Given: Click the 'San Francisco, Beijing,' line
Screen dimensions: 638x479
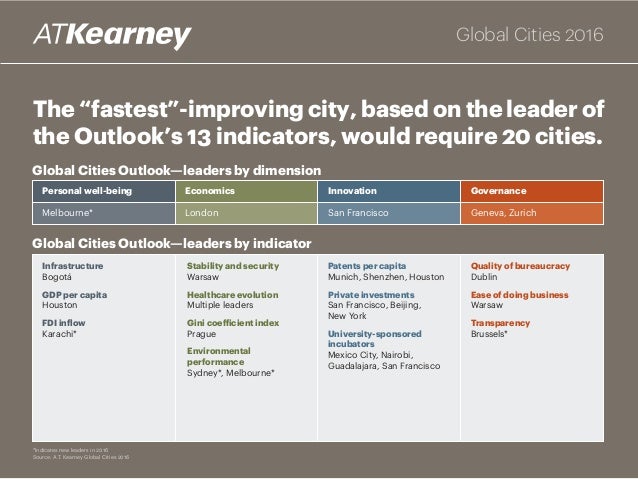Looking at the screenshot, I should coord(374,306).
